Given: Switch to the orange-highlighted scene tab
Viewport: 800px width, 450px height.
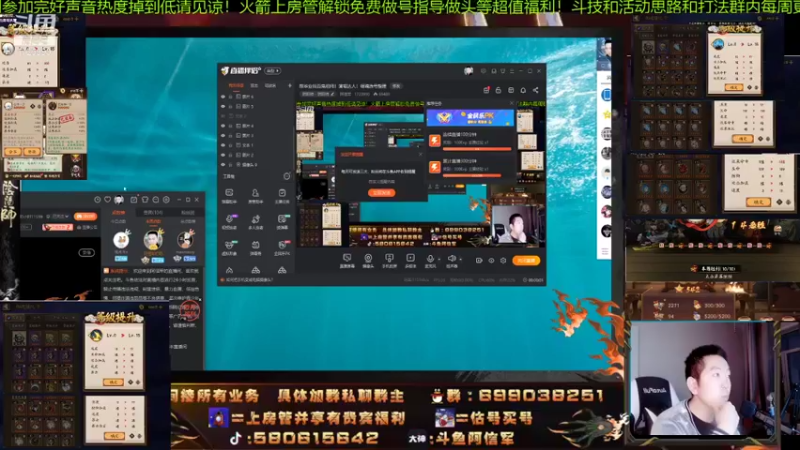Looking at the screenshot, I should point(236,85).
